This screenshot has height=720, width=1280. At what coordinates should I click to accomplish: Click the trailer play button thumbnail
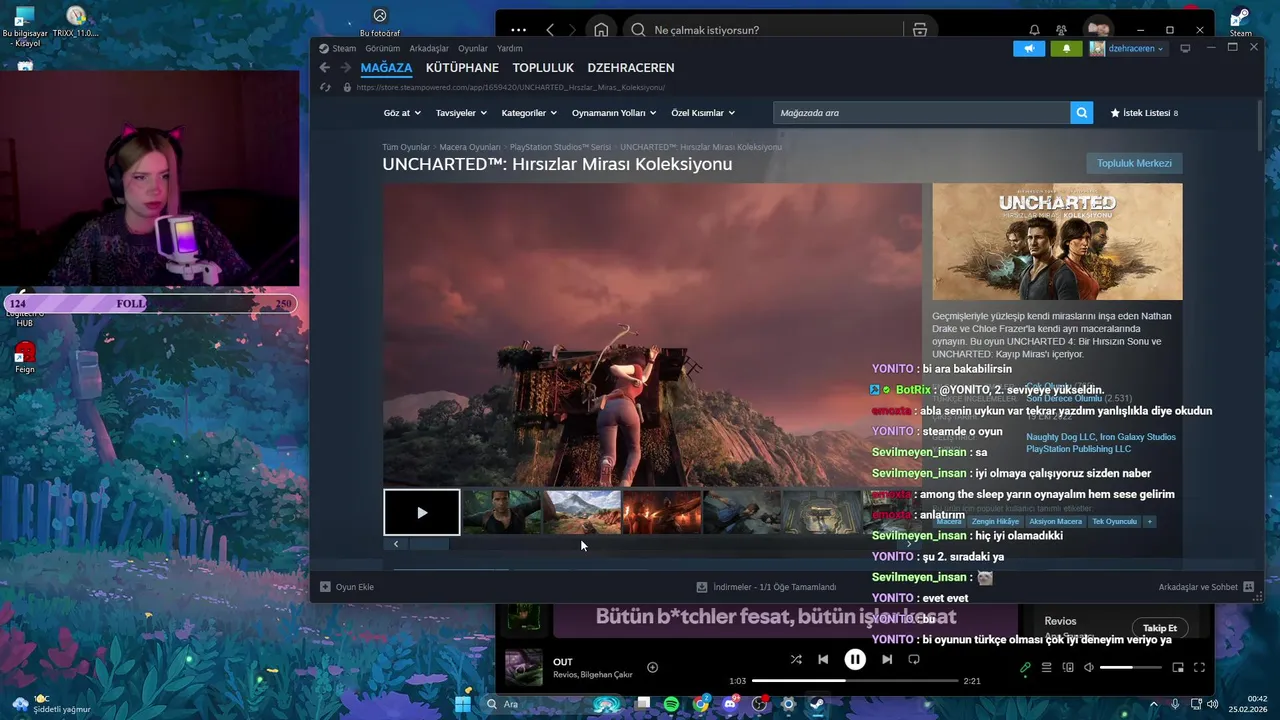click(x=422, y=512)
